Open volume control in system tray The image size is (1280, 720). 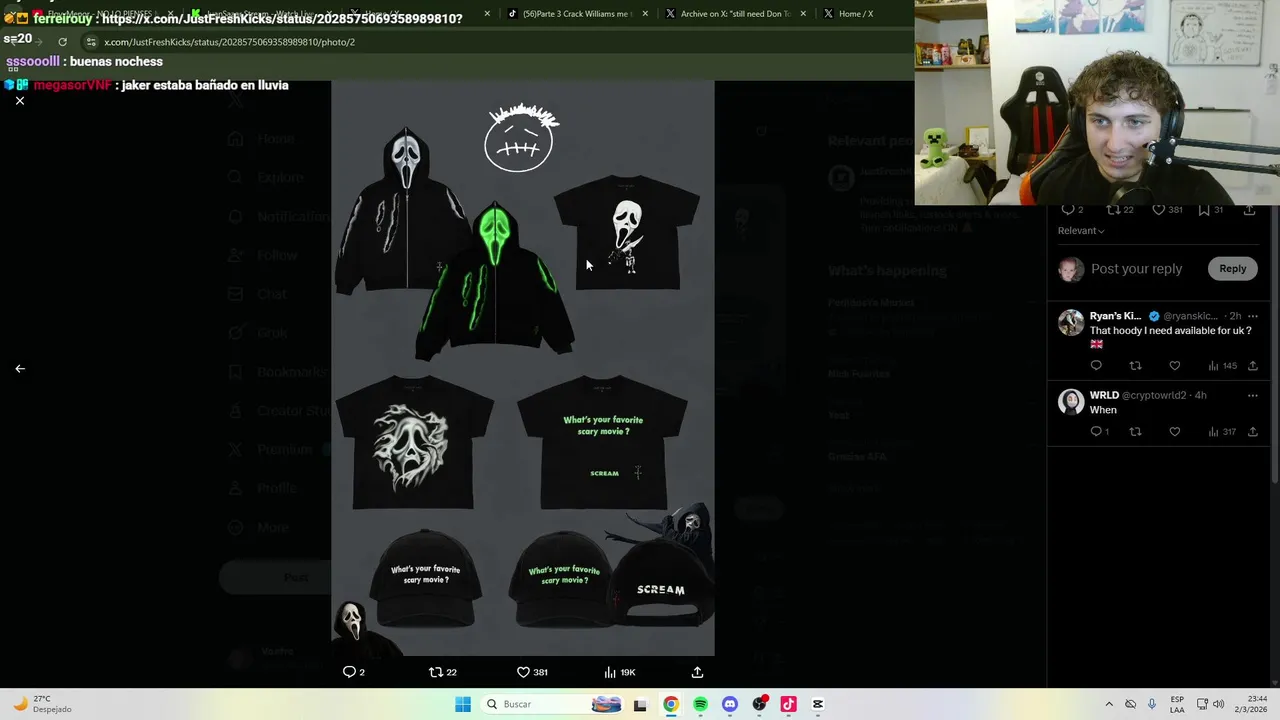click(1218, 704)
